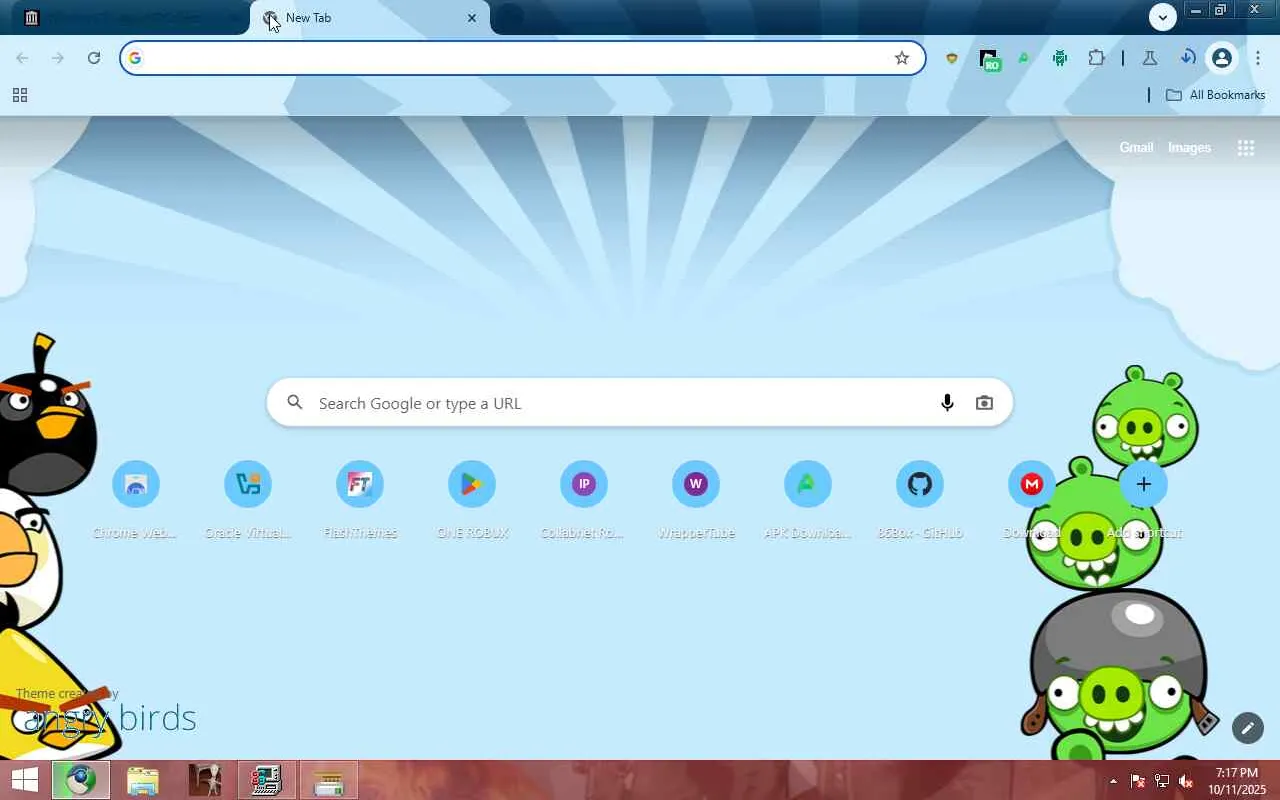Open the green Android robot extension
Image resolution: width=1280 pixels, height=800 pixels.
(1060, 58)
